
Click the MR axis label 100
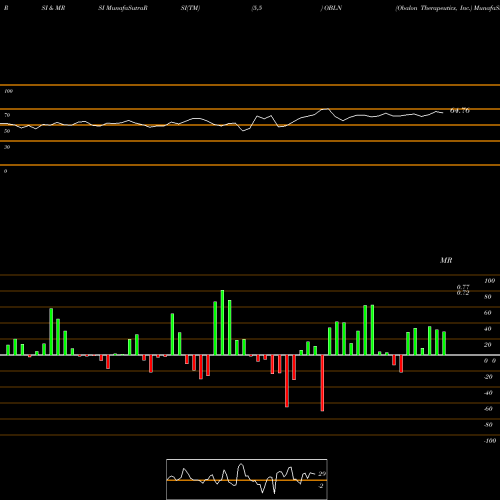pyautogui.click(x=490, y=281)
